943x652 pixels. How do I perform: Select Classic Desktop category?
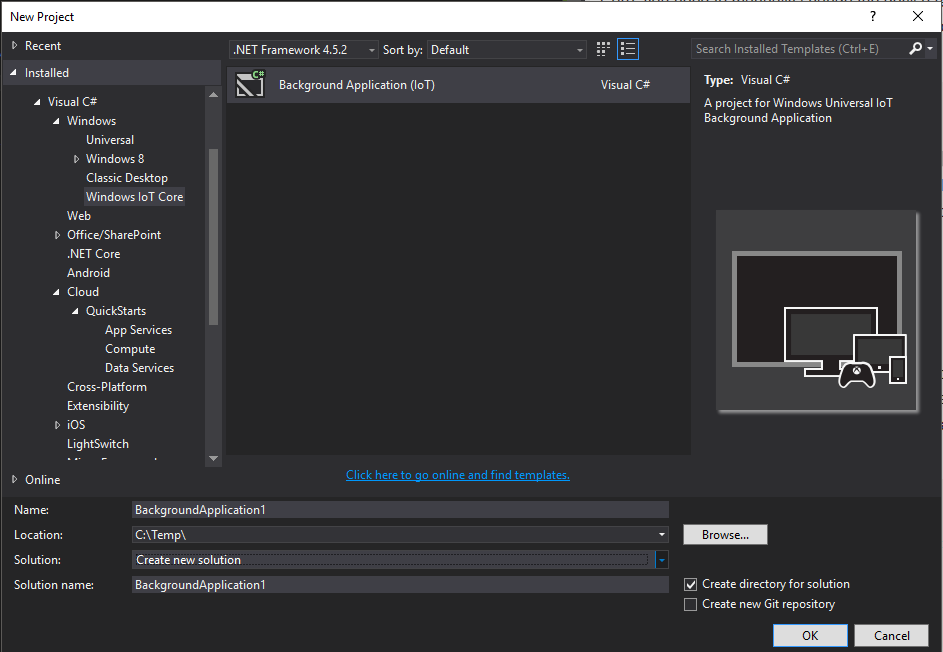127,177
